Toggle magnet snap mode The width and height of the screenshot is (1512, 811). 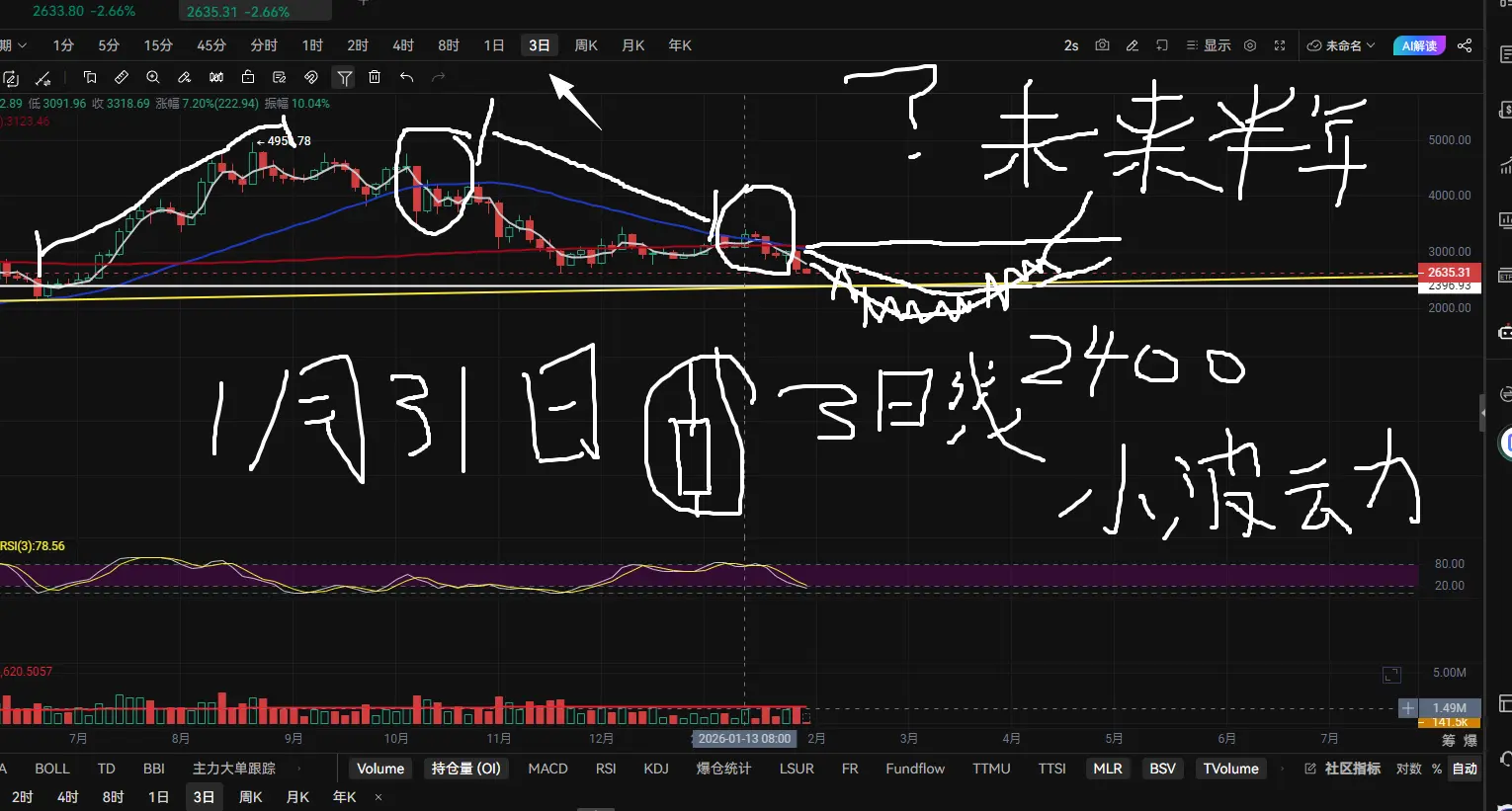(311, 77)
